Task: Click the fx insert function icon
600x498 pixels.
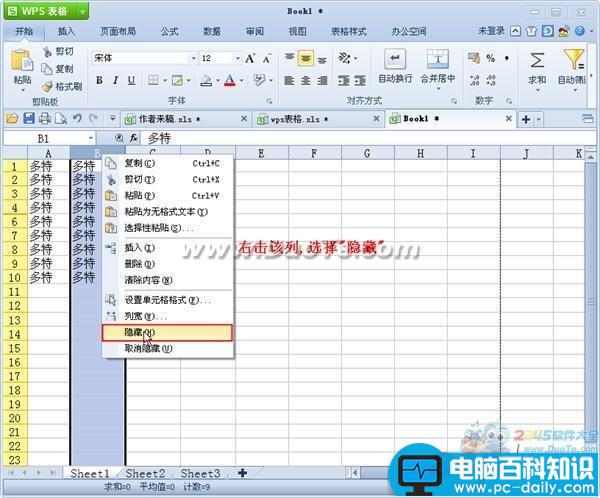Action: click(x=133, y=138)
